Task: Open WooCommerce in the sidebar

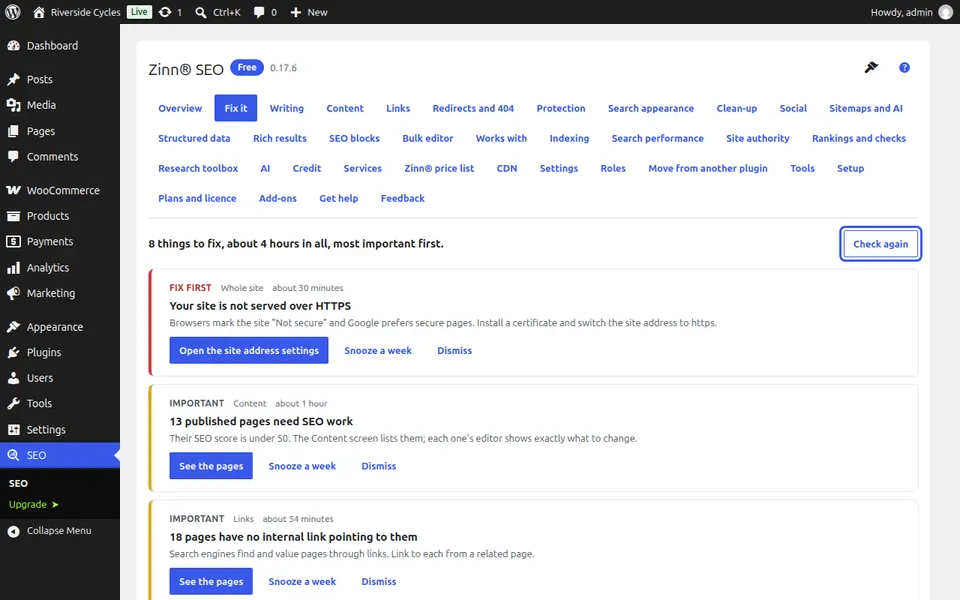Action: click(x=60, y=190)
